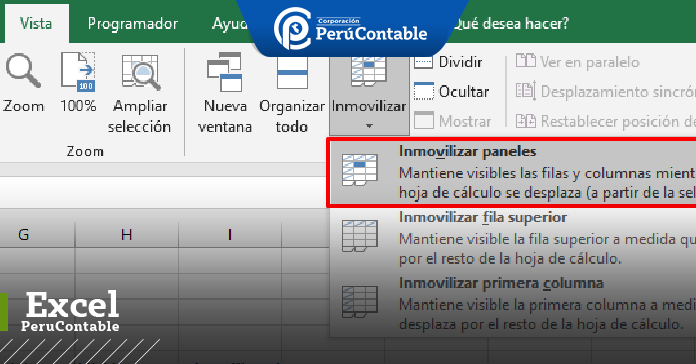
Task: Click Organizar todo icon
Action: pyautogui.click(x=292, y=73)
